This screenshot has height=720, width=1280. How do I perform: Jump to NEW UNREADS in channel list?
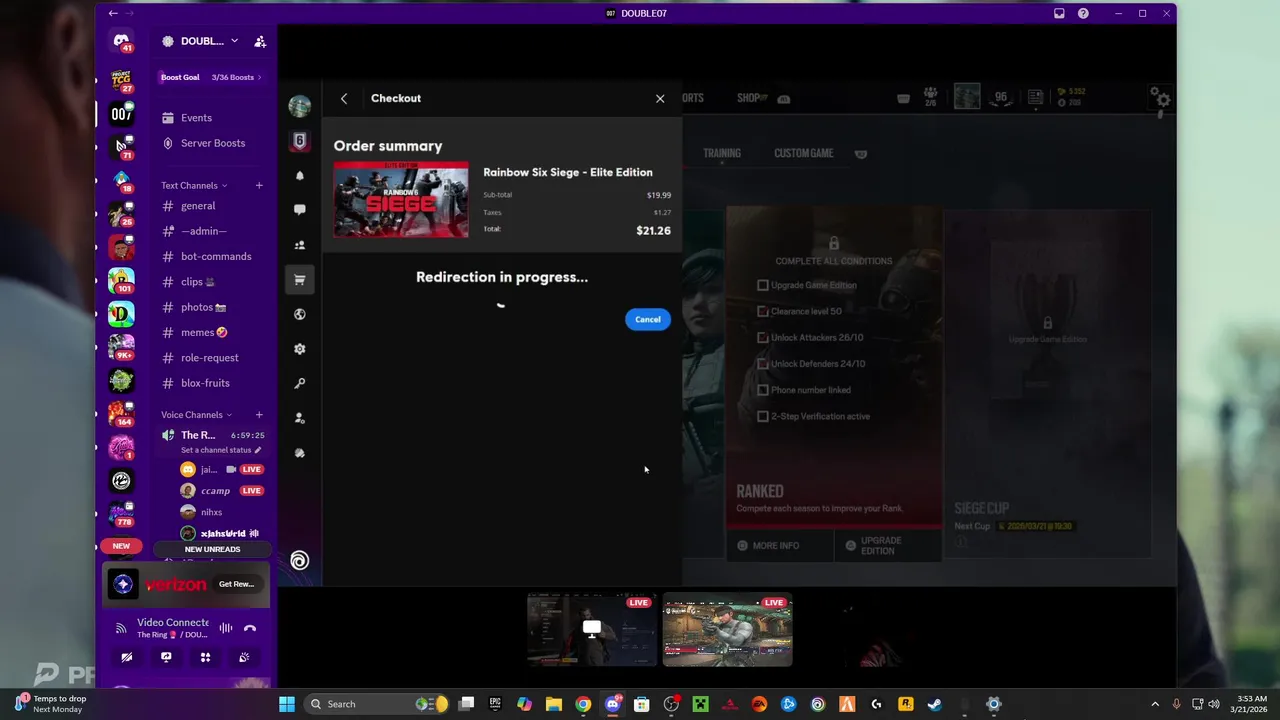[212, 549]
